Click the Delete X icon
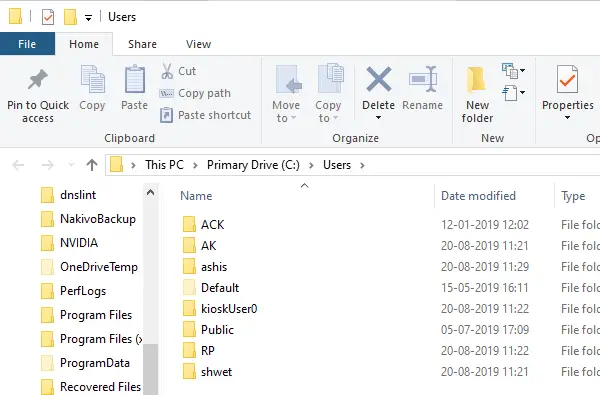The width and height of the screenshot is (600, 395). click(x=378, y=79)
